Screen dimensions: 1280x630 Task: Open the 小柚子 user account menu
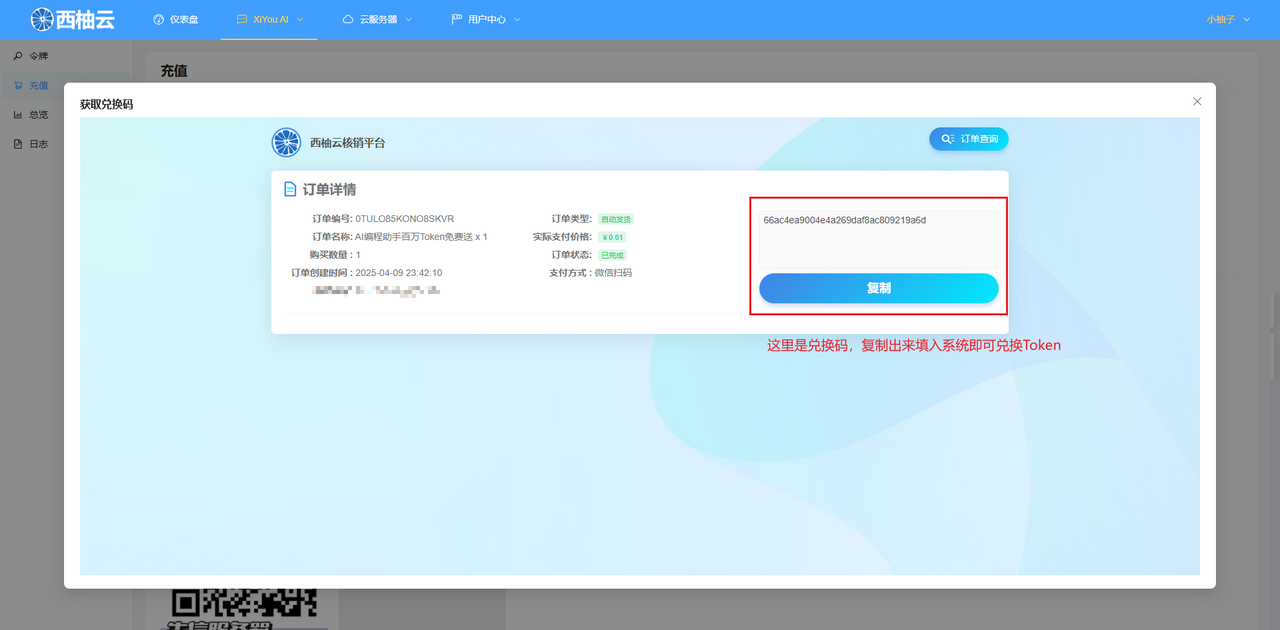coord(1228,19)
